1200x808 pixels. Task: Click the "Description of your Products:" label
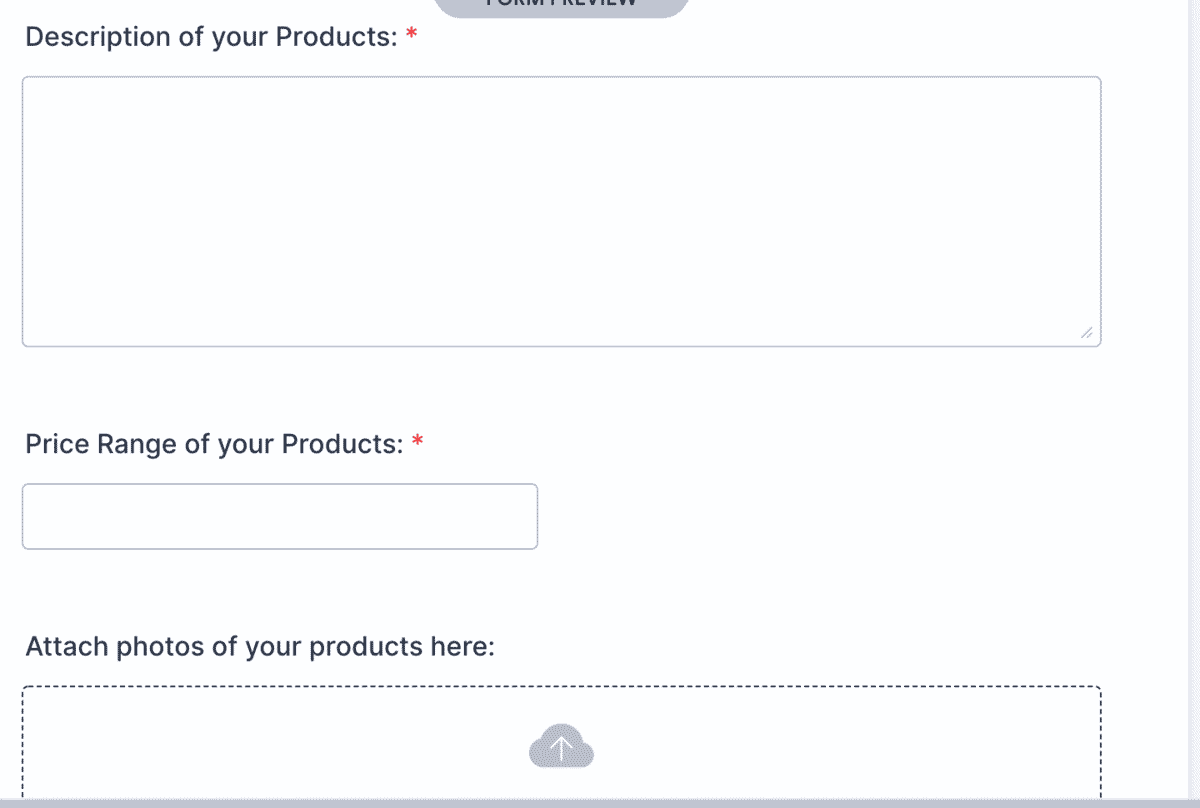click(x=211, y=37)
